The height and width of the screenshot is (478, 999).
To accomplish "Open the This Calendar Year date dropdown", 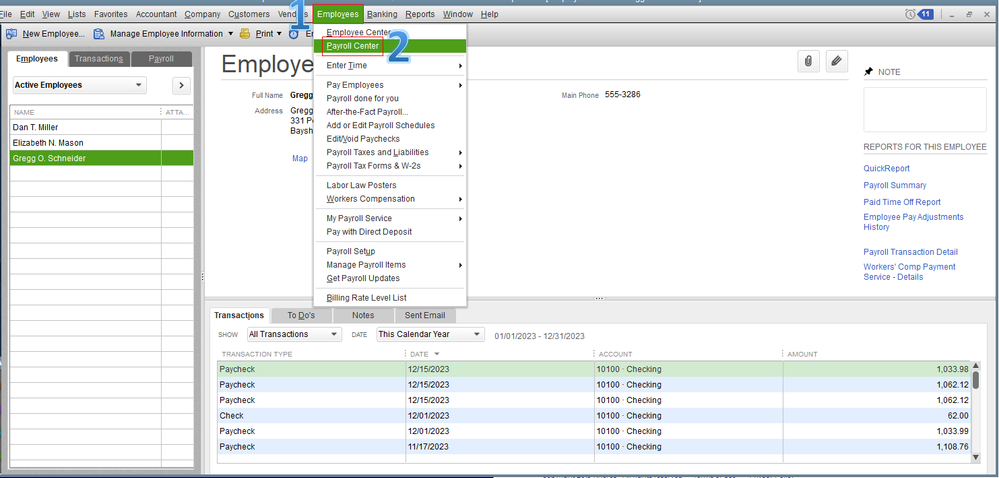I will point(430,334).
